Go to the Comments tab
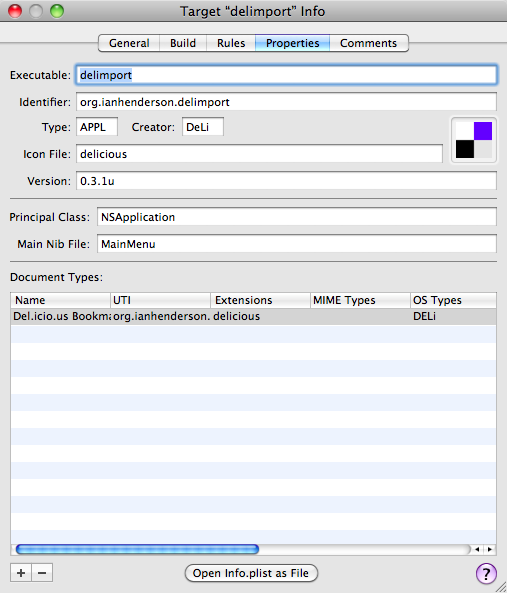The width and height of the screenshot is (507, 593). pos(369,43)
